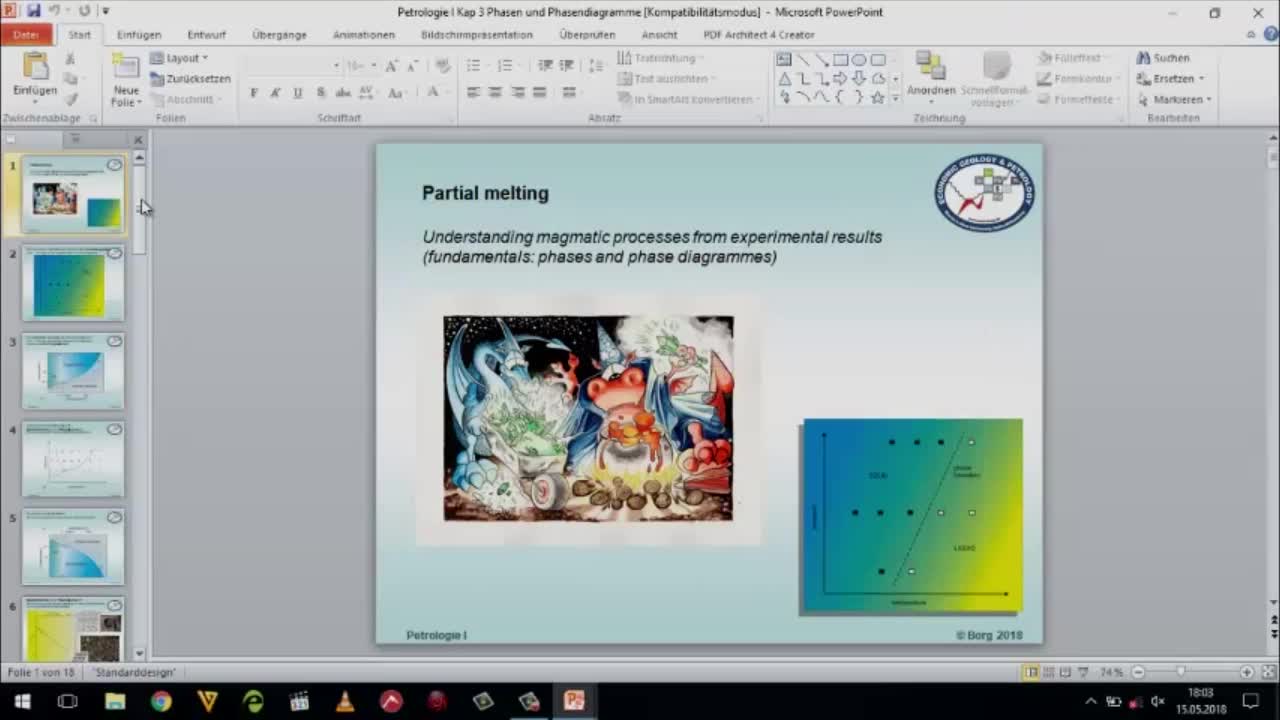Toggle bold formatting
Screen dimensions: 1280x720
click(254, 93)
